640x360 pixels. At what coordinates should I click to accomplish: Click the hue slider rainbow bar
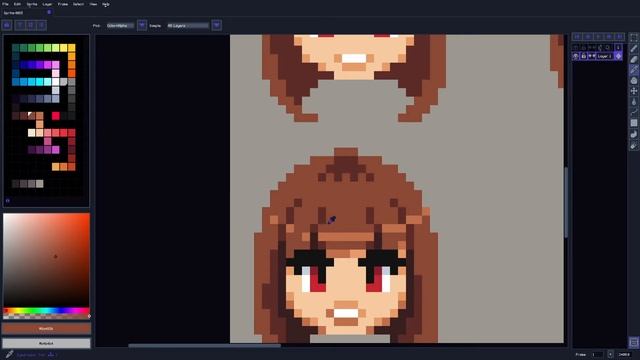[x=46, y=311]
